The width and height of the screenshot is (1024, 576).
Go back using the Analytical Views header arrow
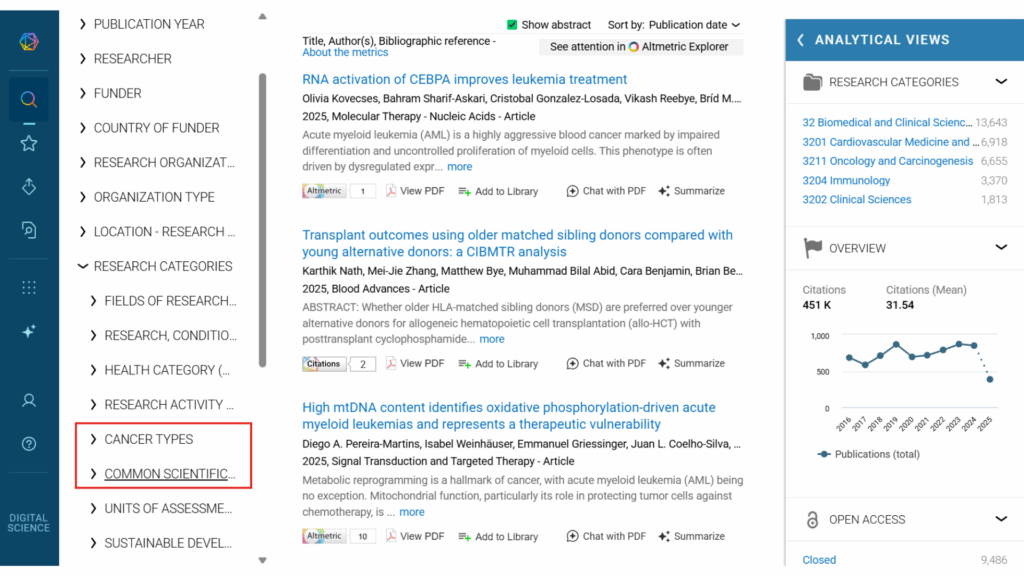pyautogui.click(x=800, y=40)
